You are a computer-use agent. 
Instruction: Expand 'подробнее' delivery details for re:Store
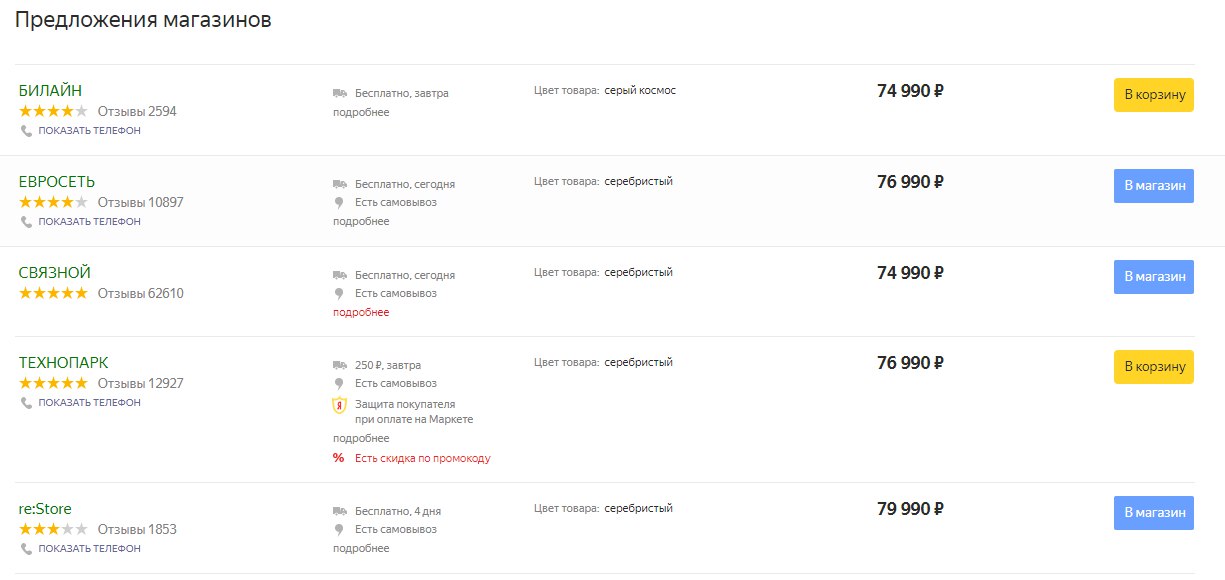361,548
